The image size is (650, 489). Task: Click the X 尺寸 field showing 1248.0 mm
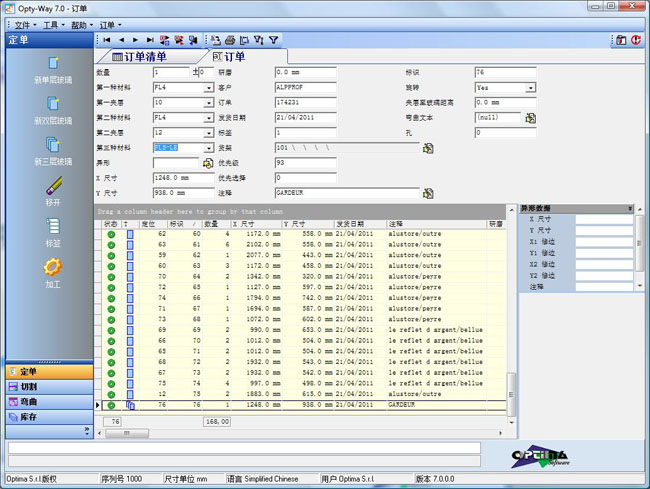click(x=183, y=178)
